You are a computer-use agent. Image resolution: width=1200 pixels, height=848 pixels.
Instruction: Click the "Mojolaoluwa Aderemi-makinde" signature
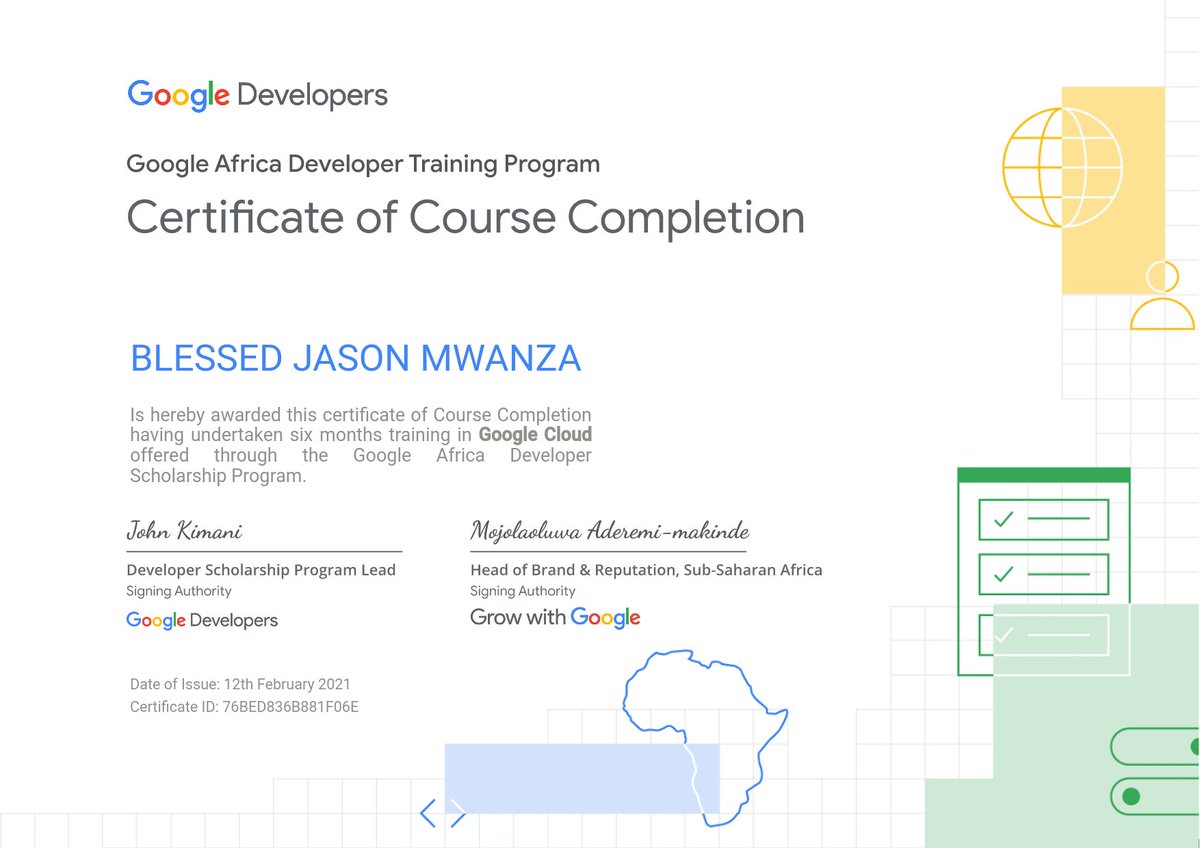pos(610,531)
